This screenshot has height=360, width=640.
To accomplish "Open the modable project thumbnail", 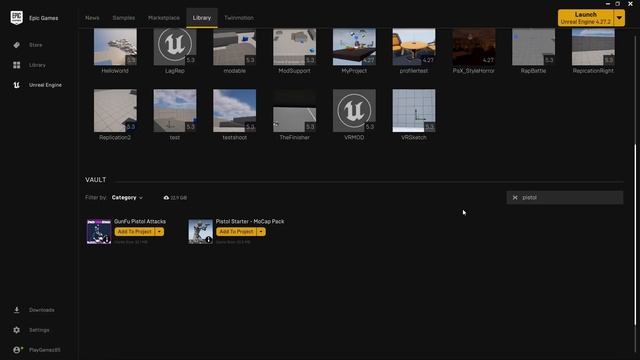I will [235, 47].
